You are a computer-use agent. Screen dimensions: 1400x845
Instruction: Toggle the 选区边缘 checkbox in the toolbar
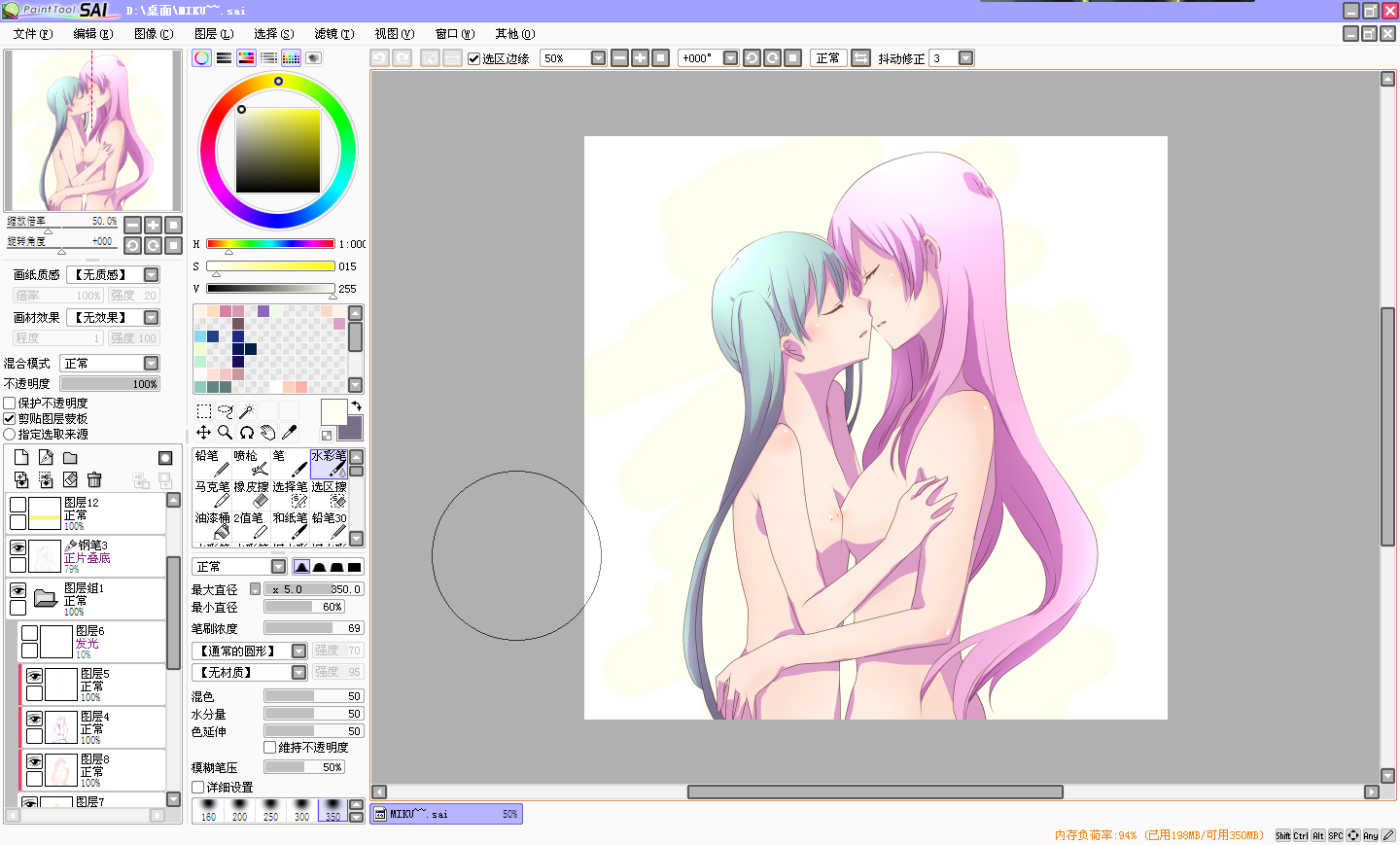click(x=473, y=58)
